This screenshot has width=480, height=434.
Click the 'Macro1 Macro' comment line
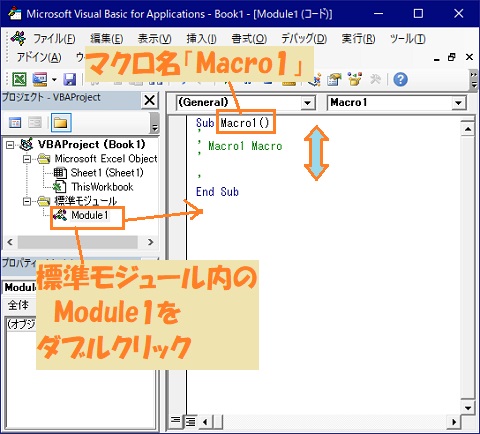coord(245,146)
